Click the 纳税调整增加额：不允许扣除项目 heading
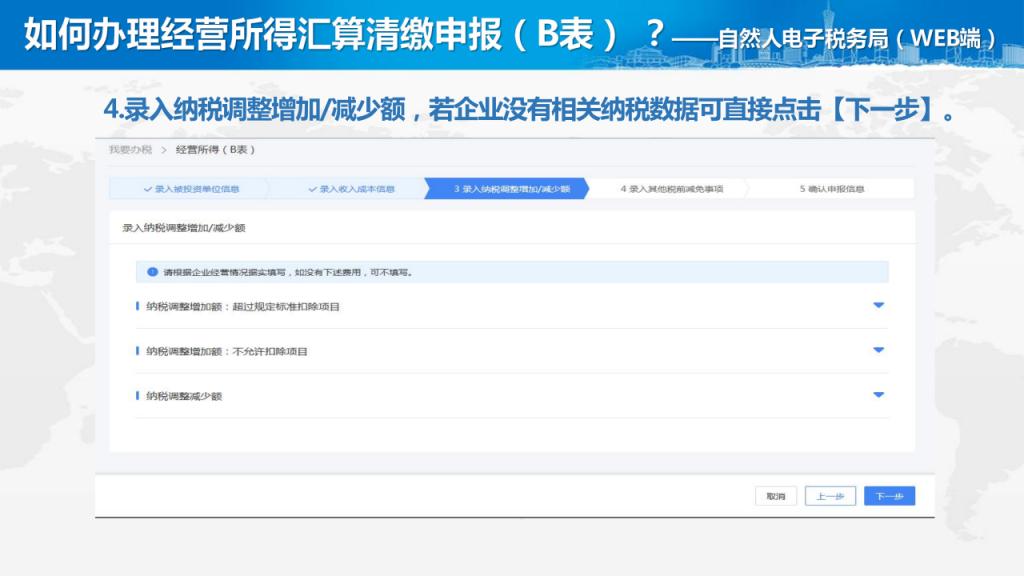This screenshot has width=1024, height=576. (226, 351)
